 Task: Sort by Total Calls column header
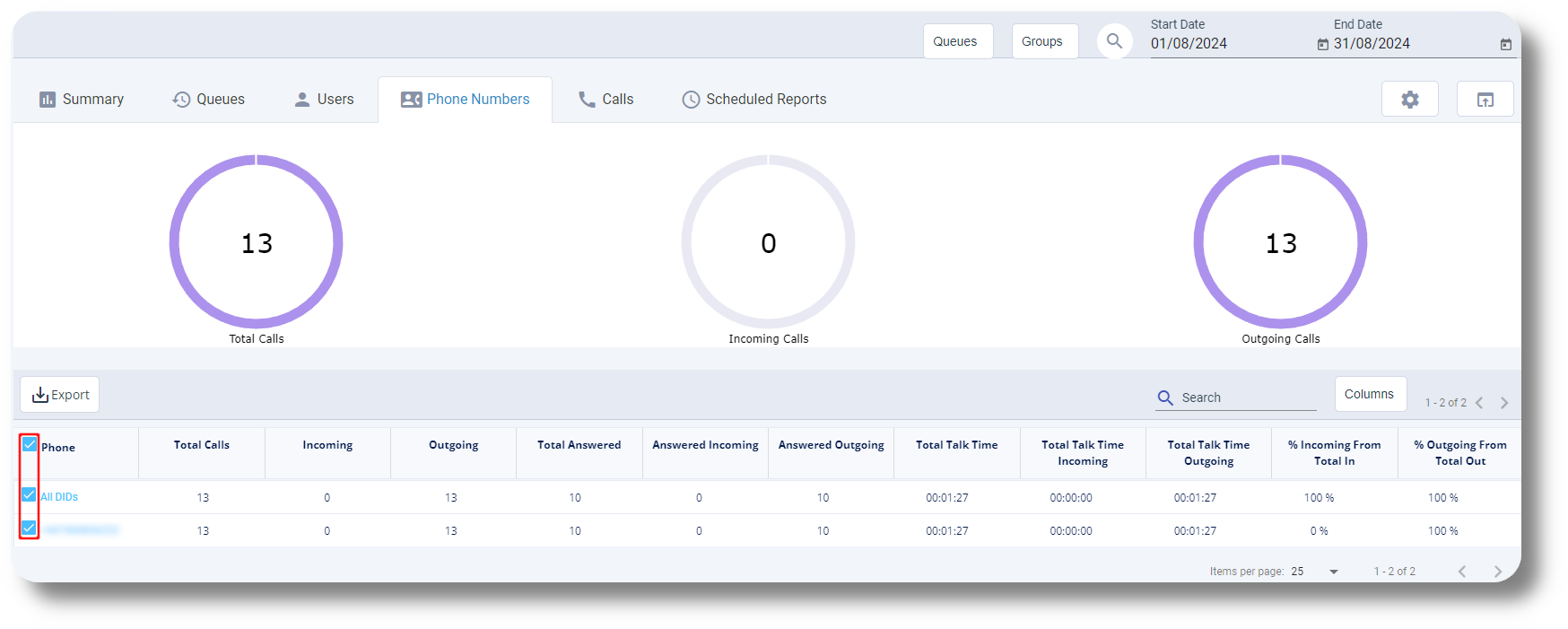click(202, 445)
